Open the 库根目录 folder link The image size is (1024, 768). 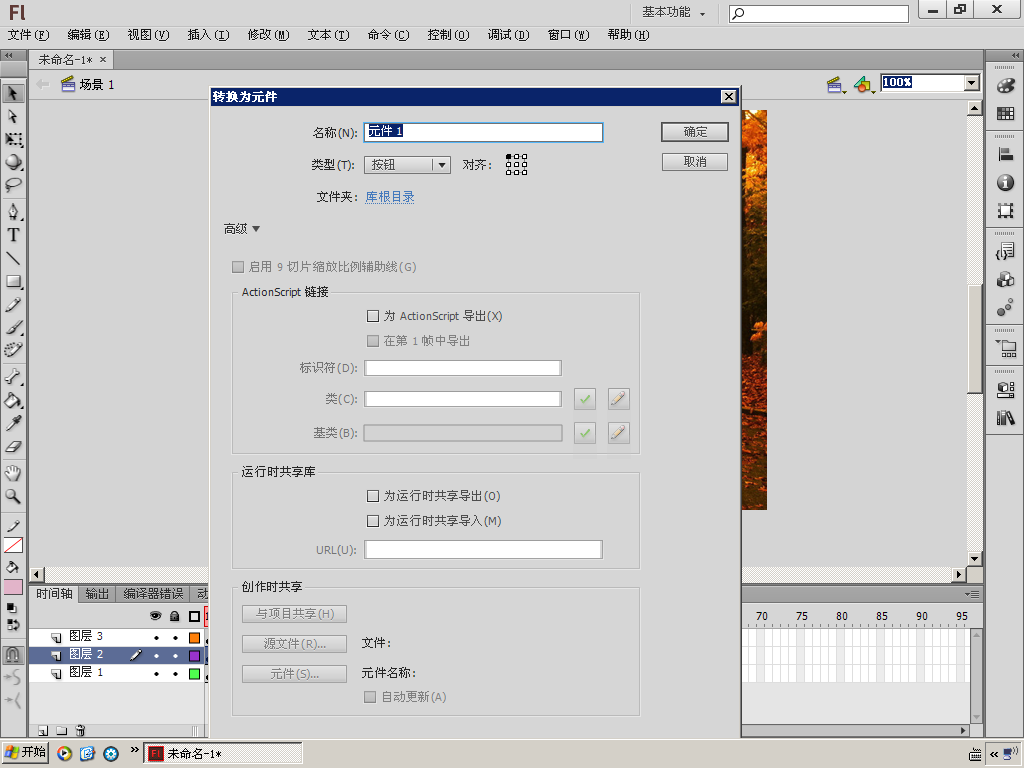click(390, 197)
